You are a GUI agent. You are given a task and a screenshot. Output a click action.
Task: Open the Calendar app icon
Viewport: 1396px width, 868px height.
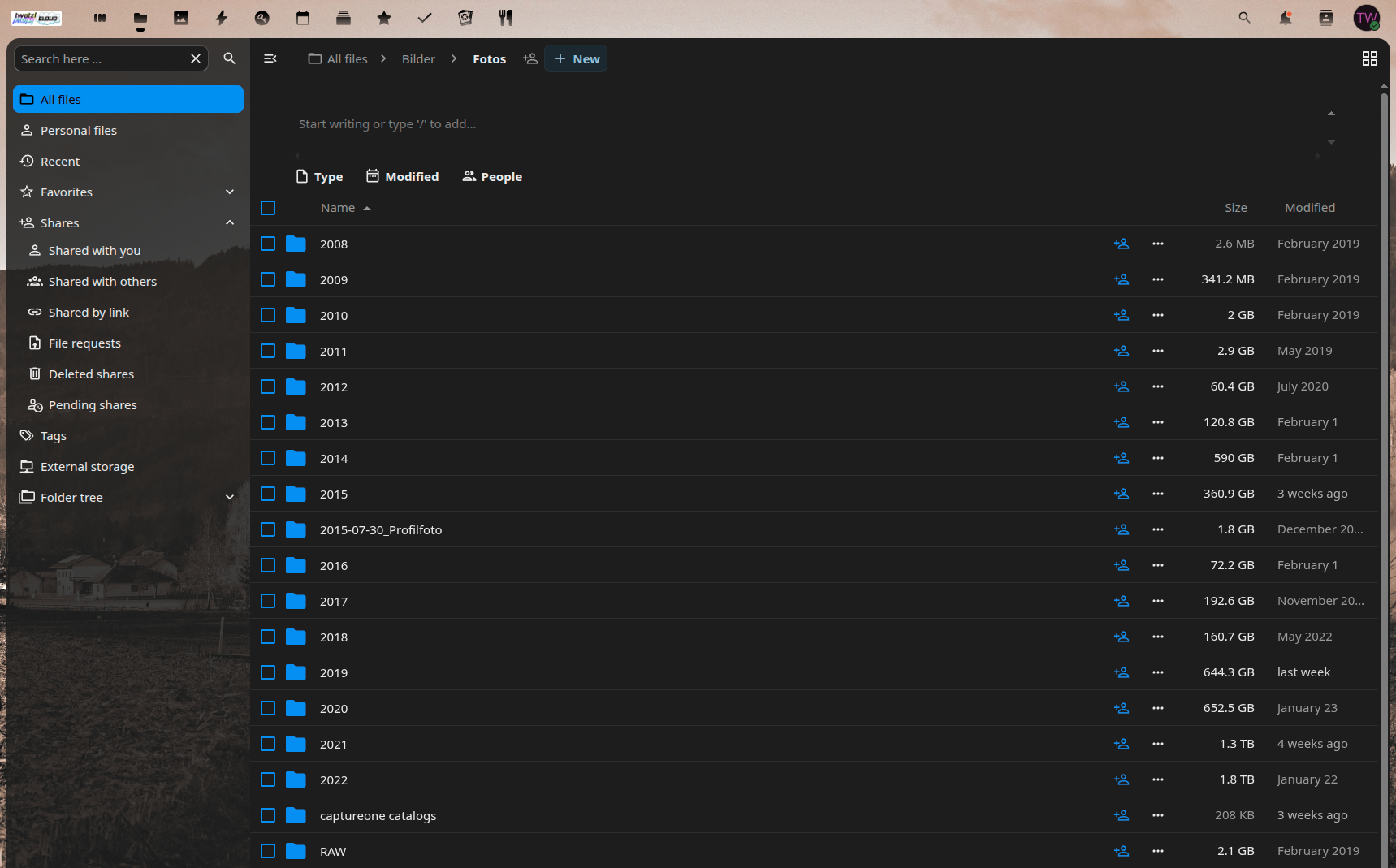303,18
